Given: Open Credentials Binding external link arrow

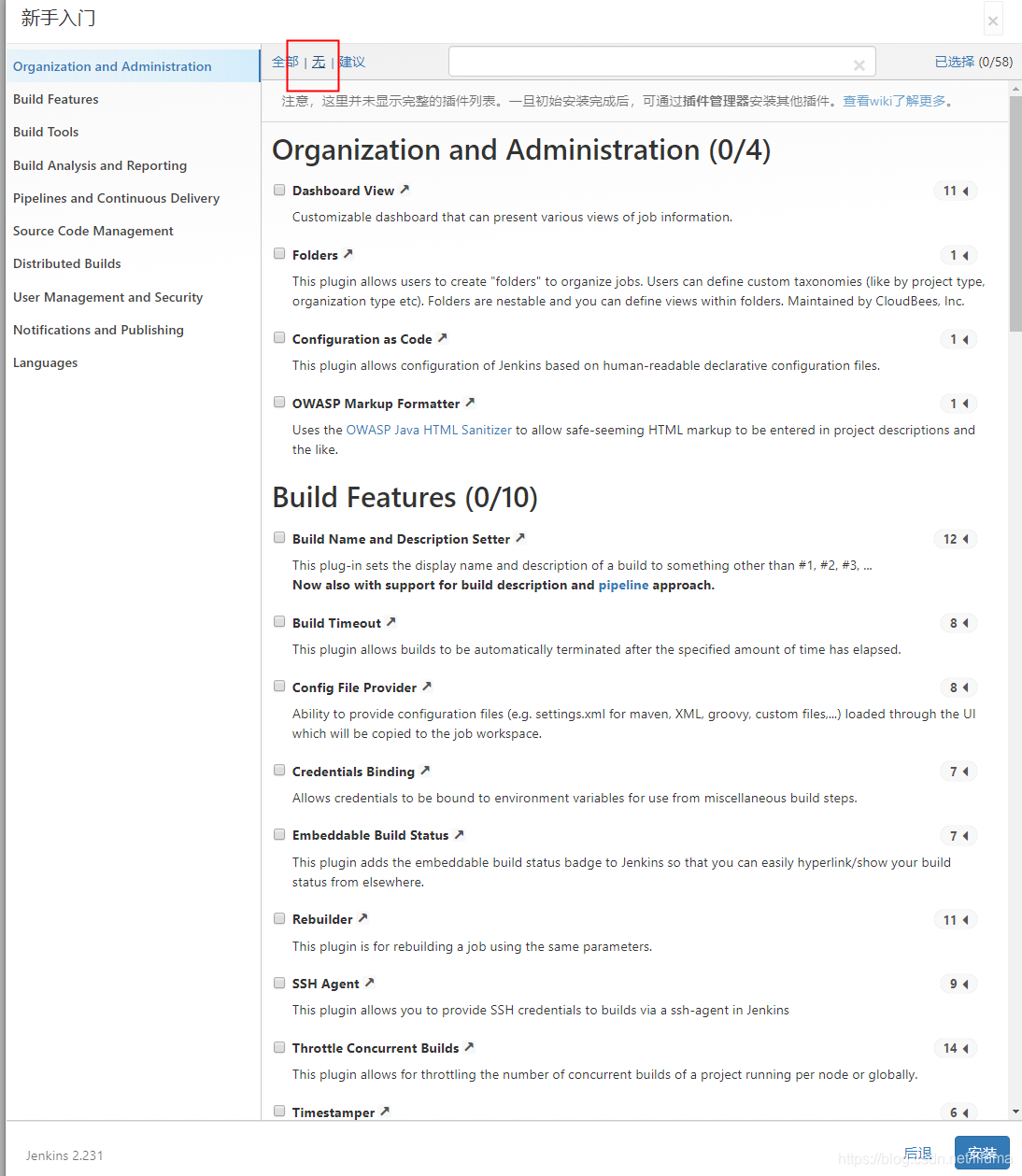Looking at the screenshot, I should [x=425, y=771].
